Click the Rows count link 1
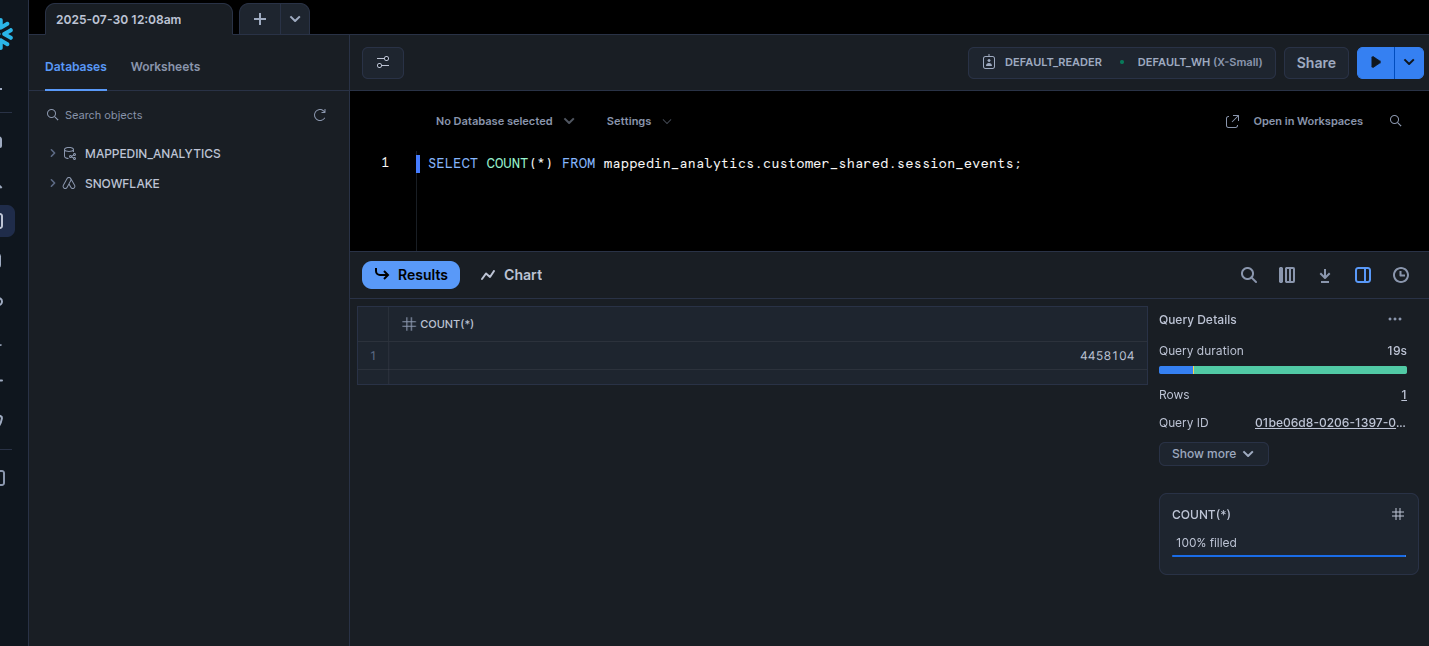 pyautogui.click(x=1404, y=395)
